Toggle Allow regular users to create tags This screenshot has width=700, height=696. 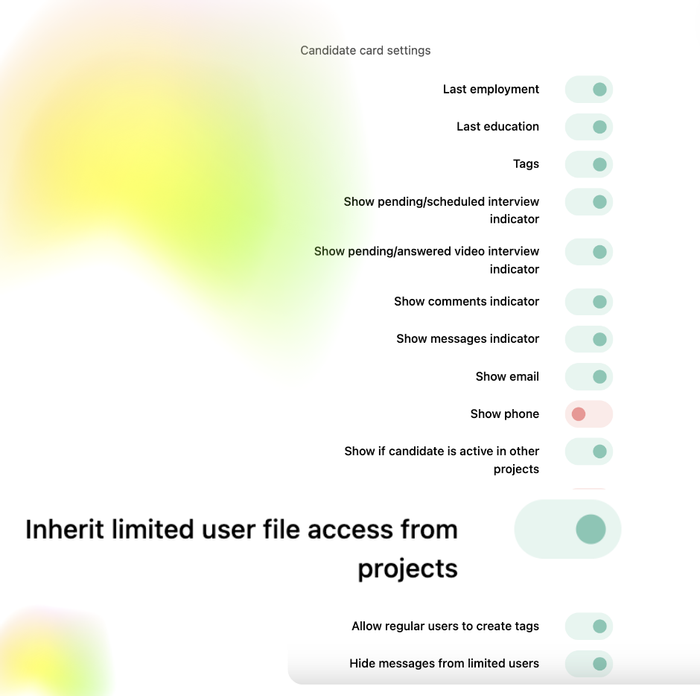(588, 627)
